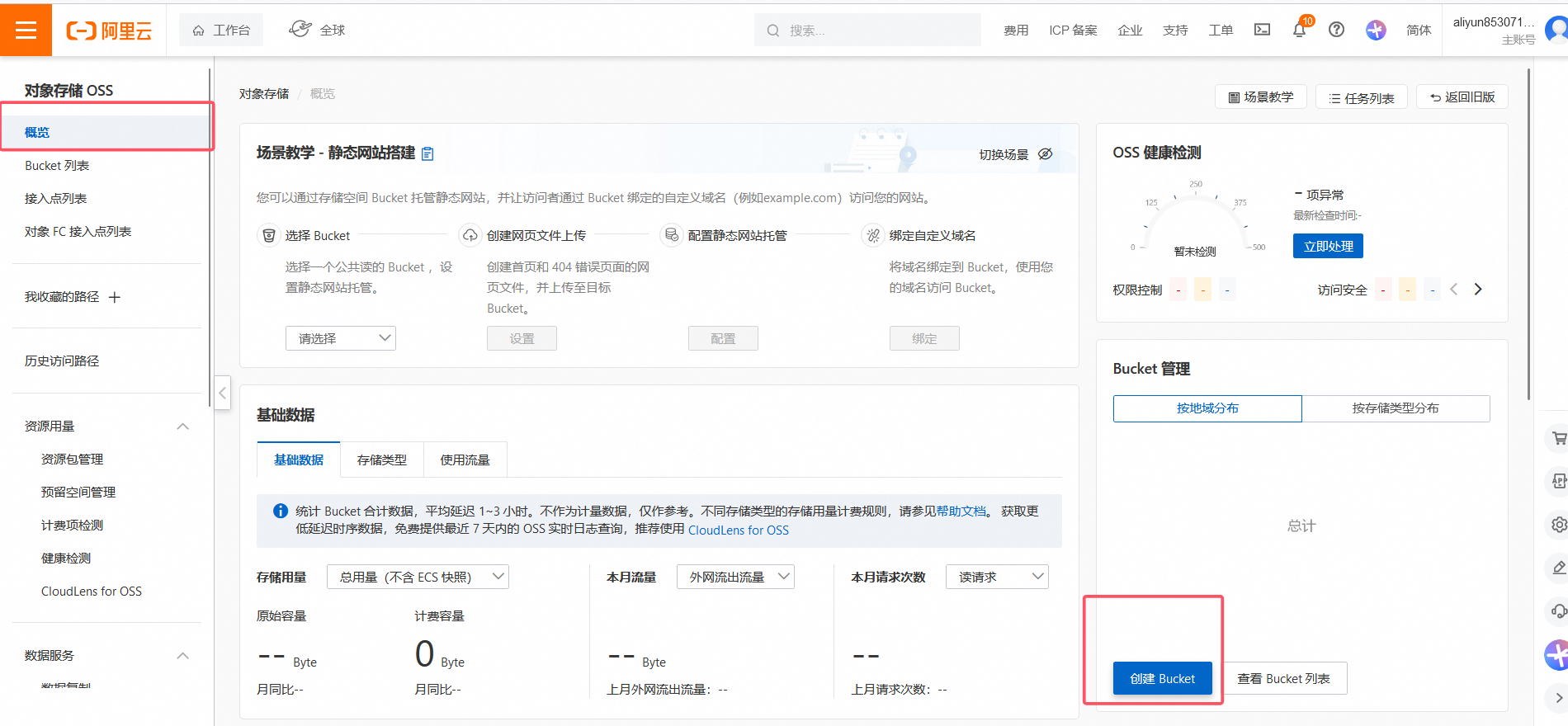This screenshot has width=1568, height=726.
Task: Click 返回旧版 button
Action: (x=1462, y=97)
